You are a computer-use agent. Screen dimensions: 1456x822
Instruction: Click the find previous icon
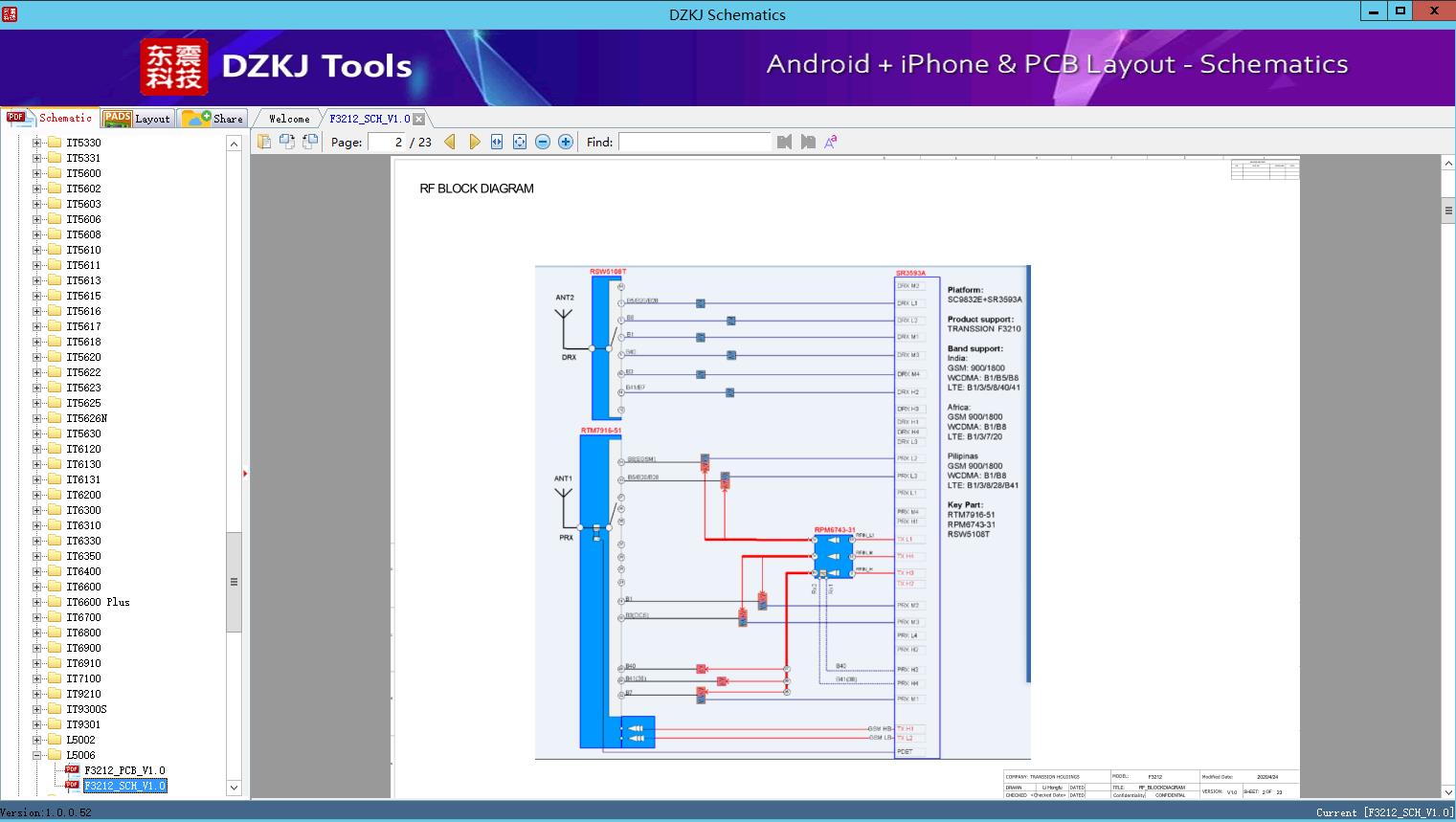[x=785, y=142]
